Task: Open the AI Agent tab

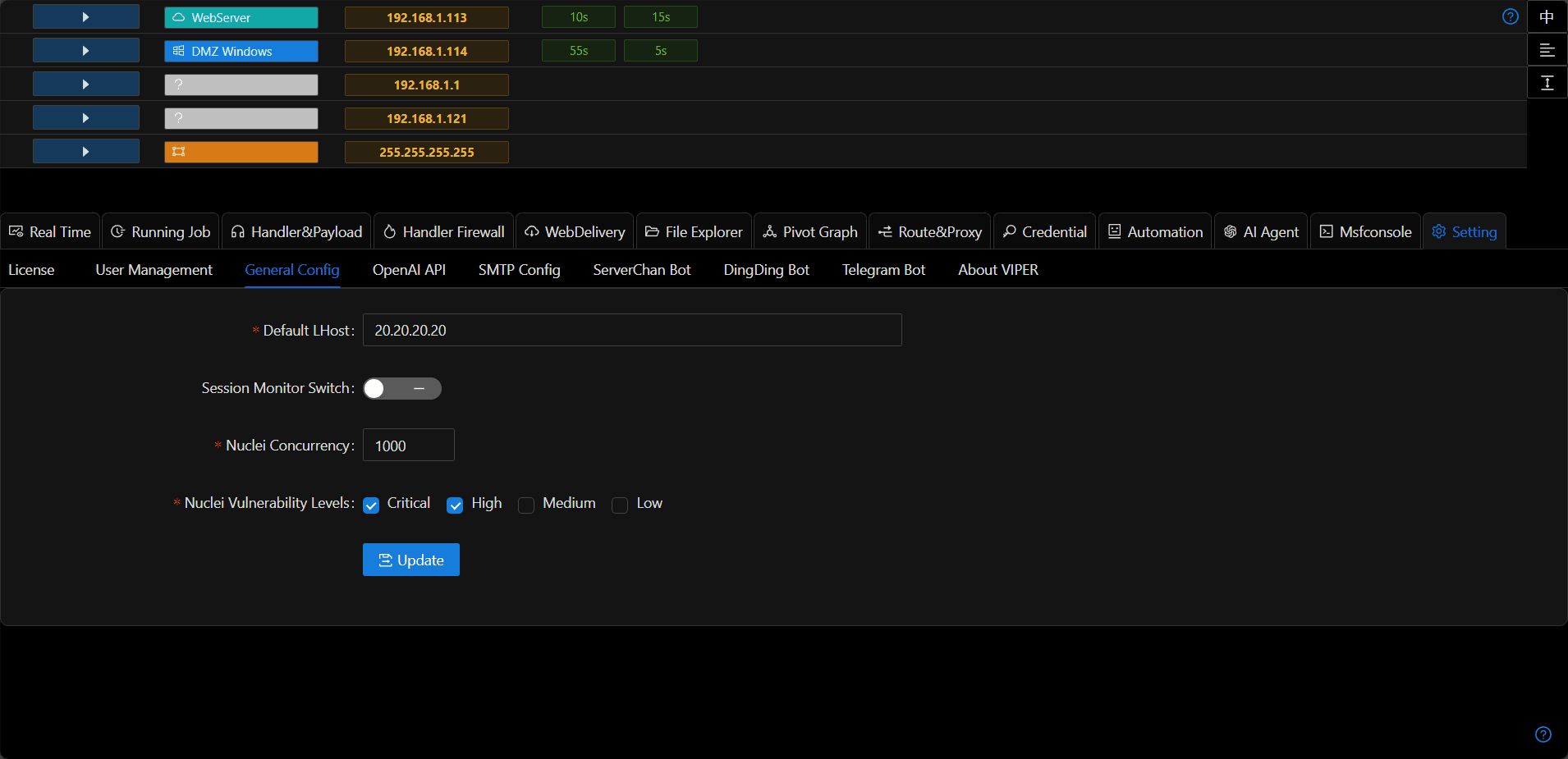Action: tap(1261, 232)
